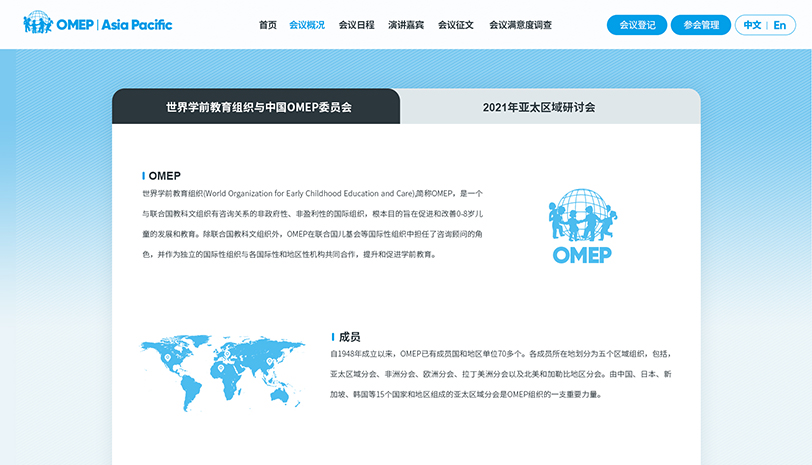Click the paragraph starting 世界学前教育组织
Screen dimensions: 812x465
[313, 224]
